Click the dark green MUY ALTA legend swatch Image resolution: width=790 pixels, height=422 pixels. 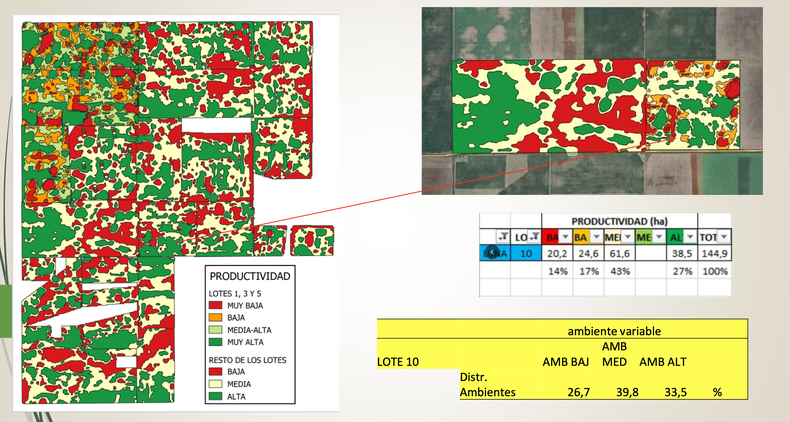215,342
